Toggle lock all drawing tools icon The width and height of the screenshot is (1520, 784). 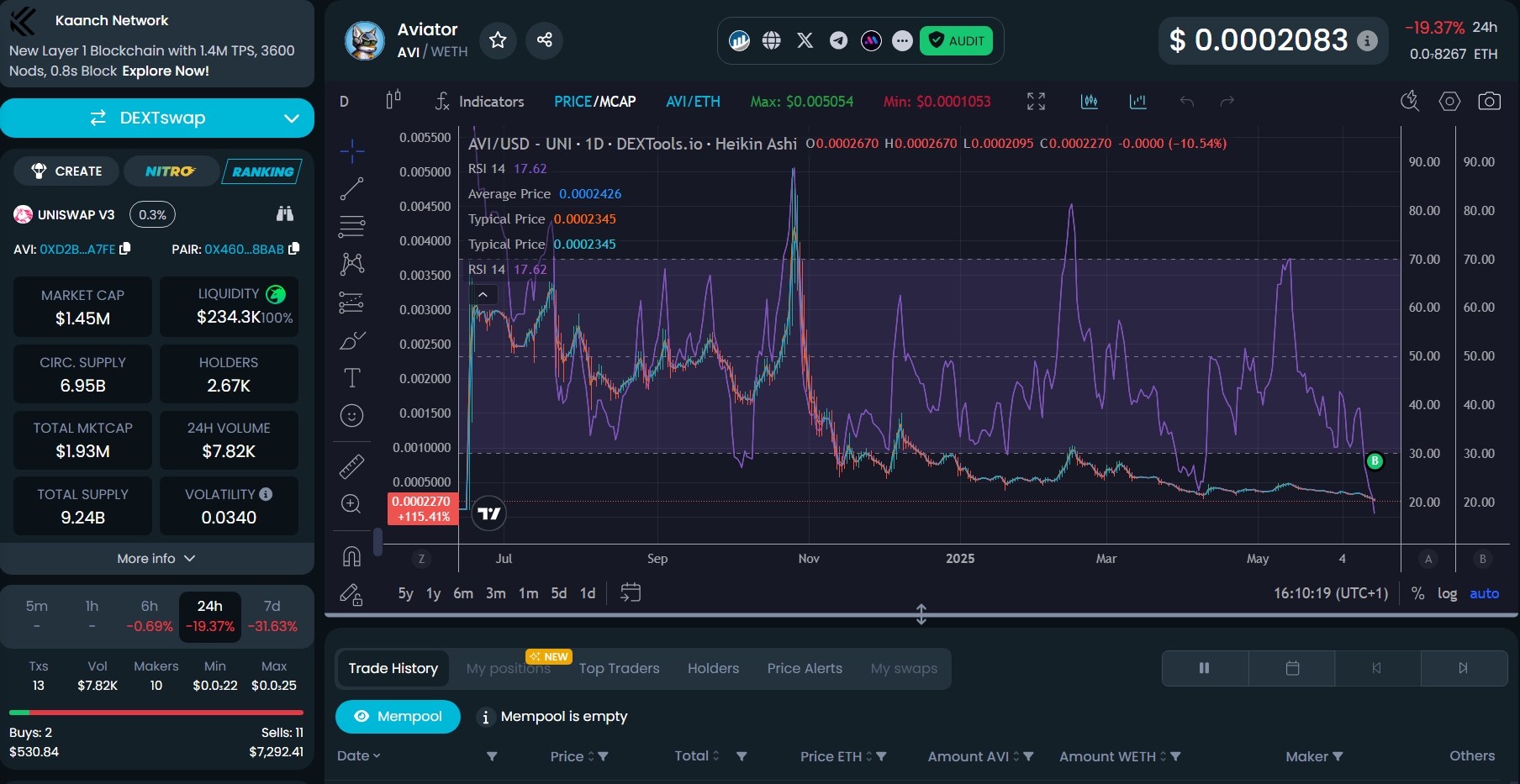(351, 595)
